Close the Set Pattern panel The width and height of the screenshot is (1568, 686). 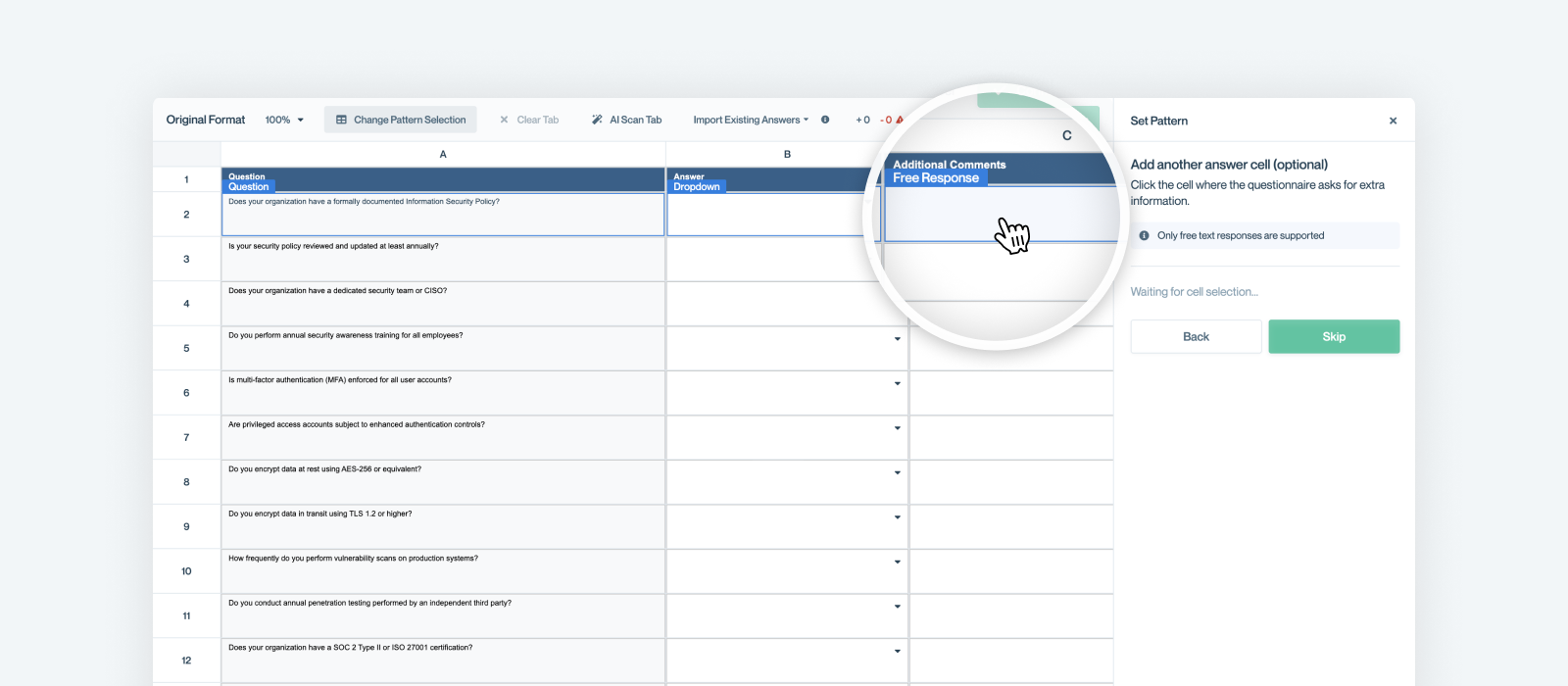coord(1393,121)
